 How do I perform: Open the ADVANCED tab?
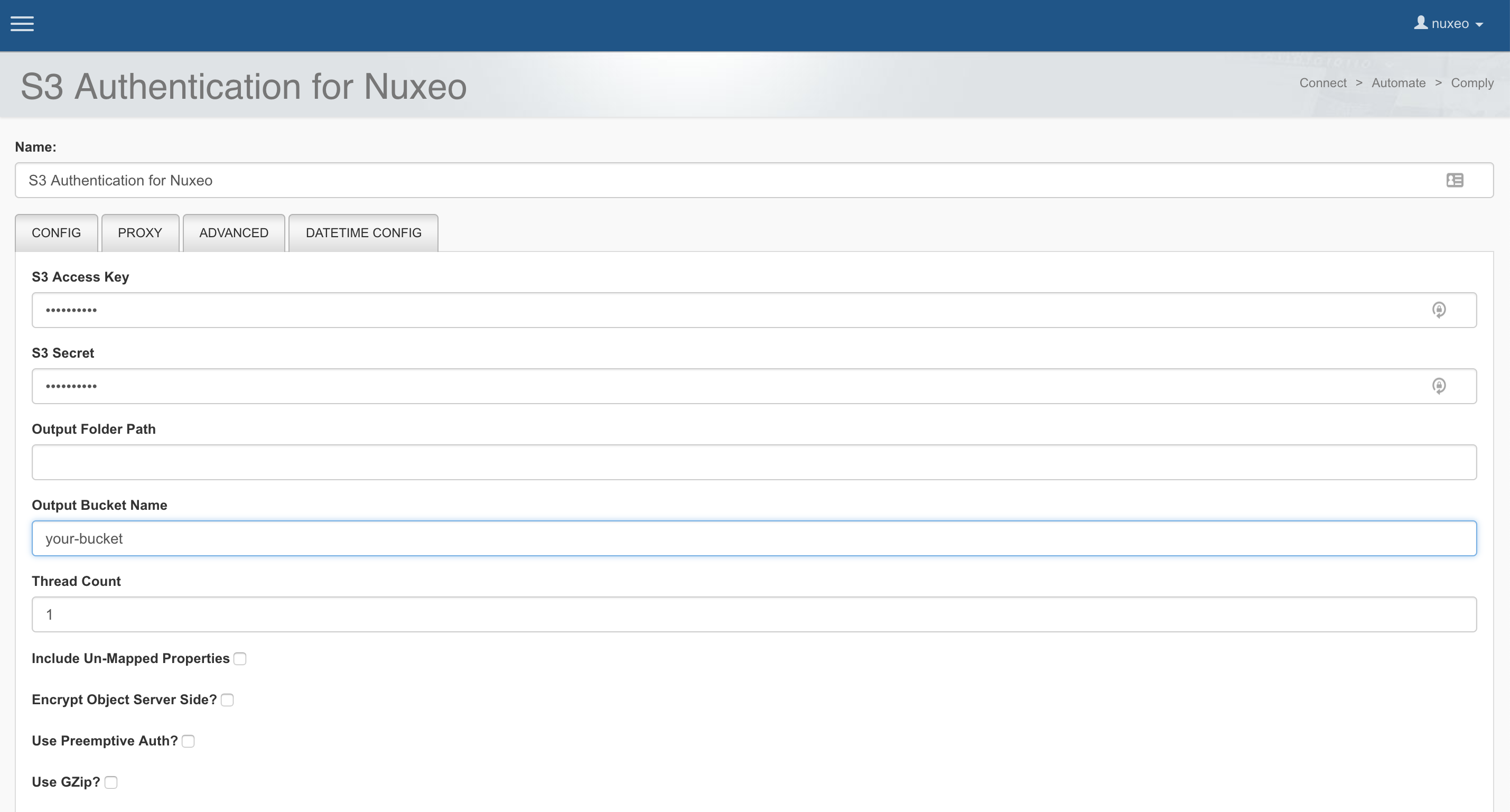pos(234,233)
